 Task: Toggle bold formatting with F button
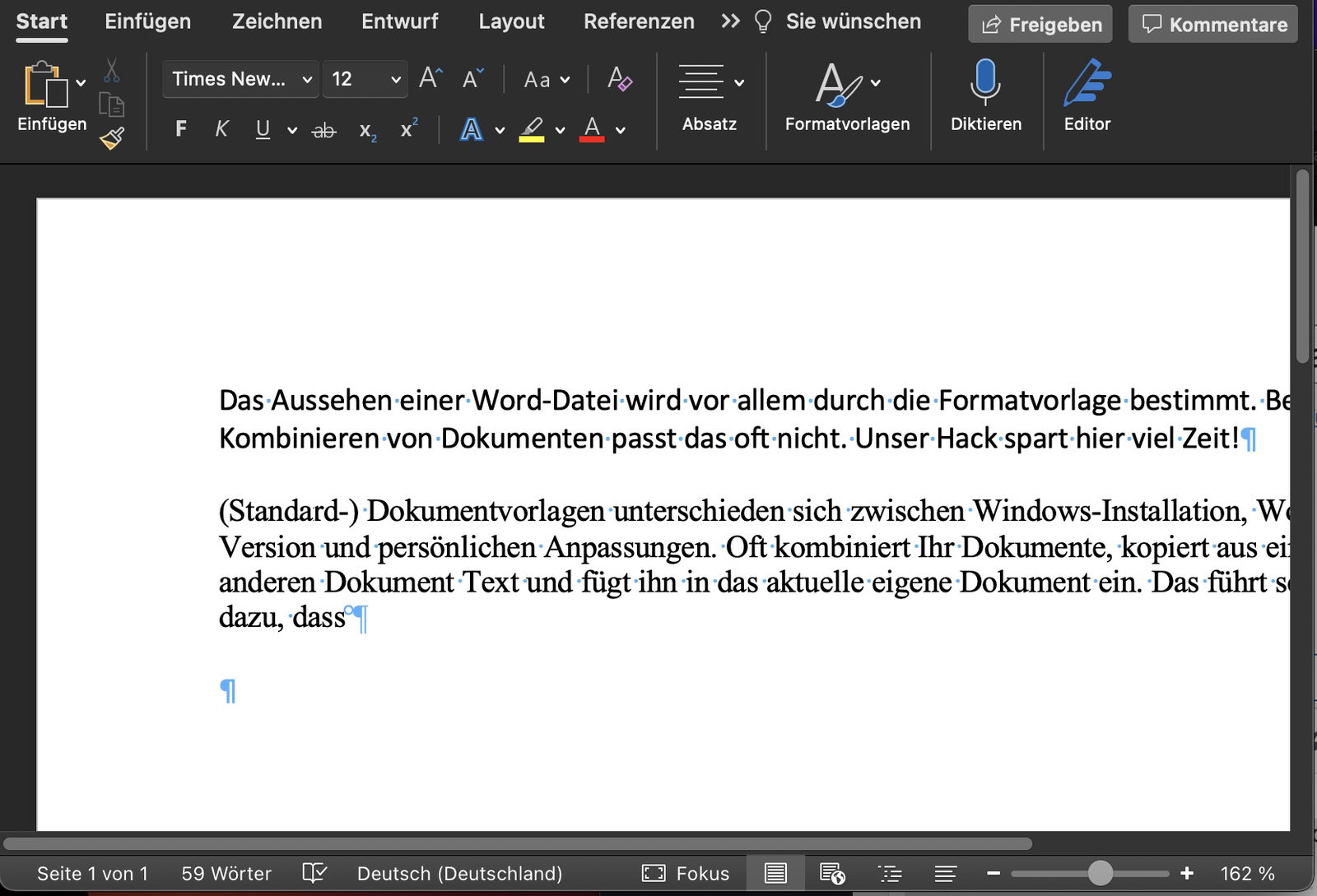coord(181,129)
